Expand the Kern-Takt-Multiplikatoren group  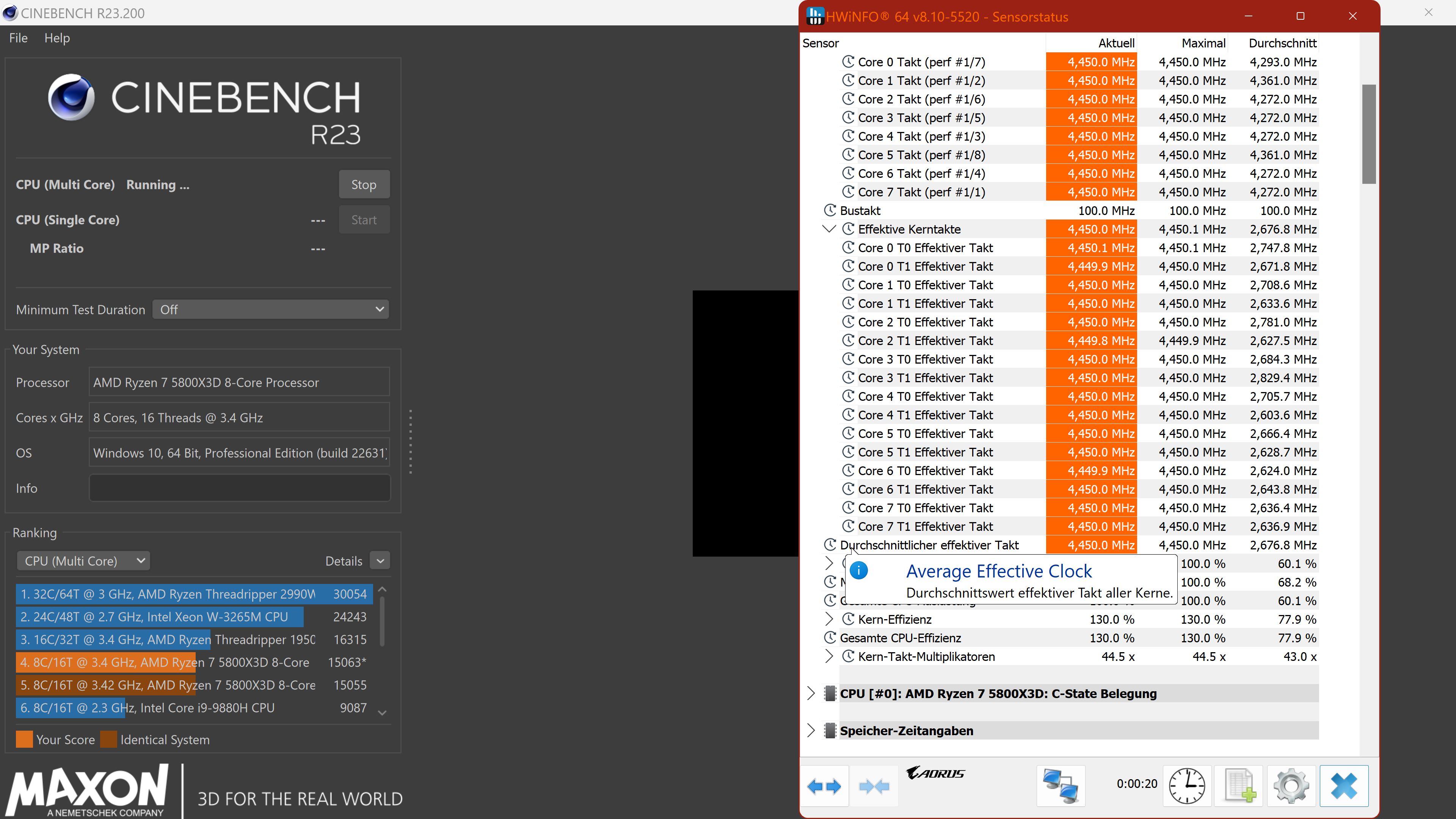tap(828, 656)
